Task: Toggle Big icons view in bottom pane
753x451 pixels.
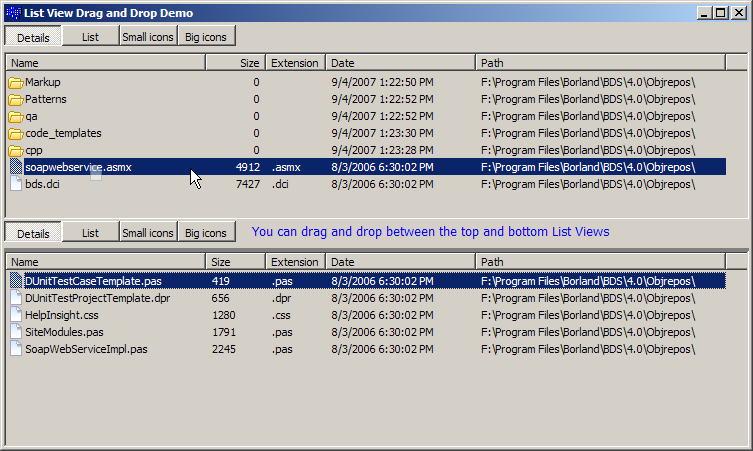Action: 206,233
